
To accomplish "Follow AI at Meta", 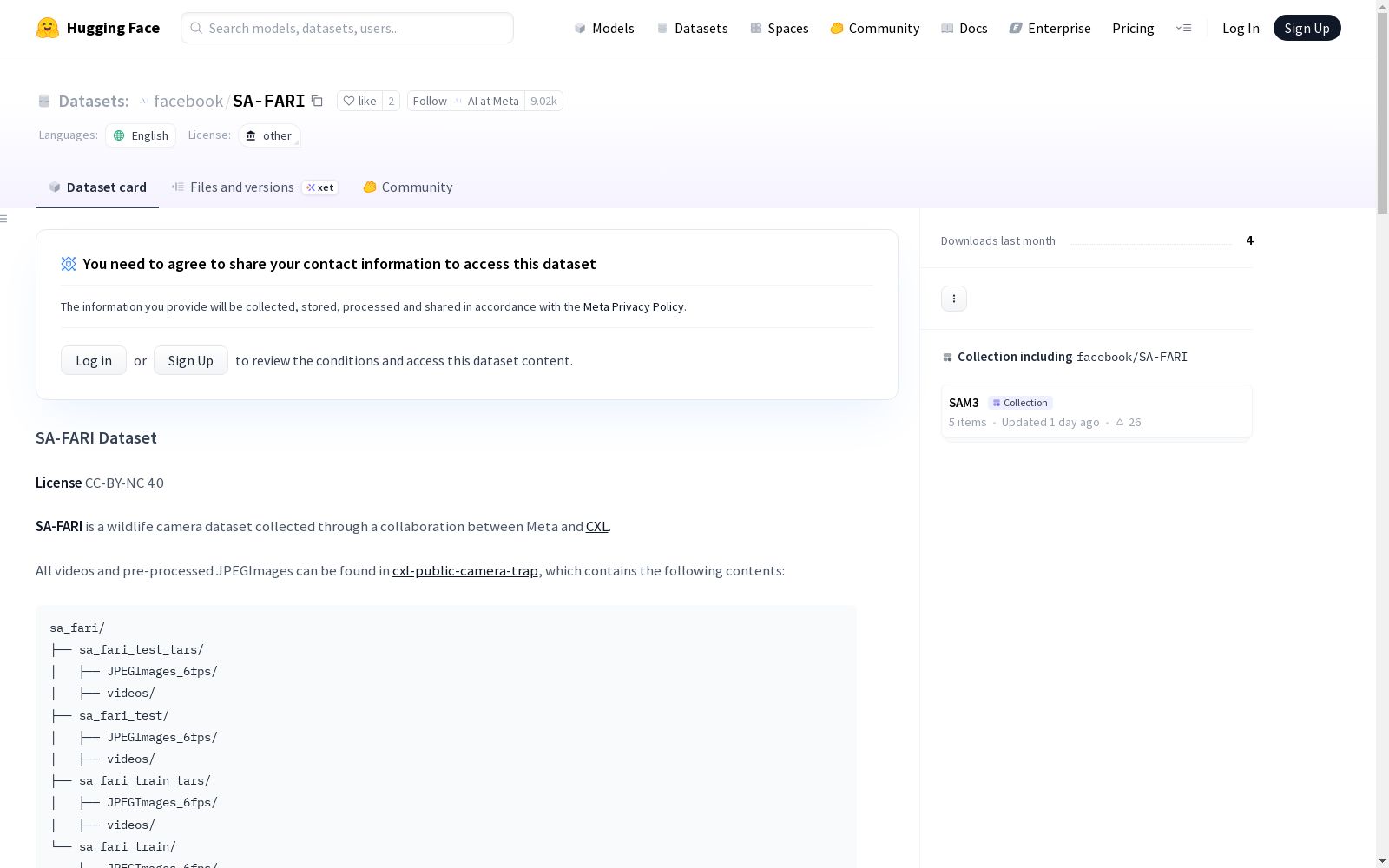I will click(466, 102).
